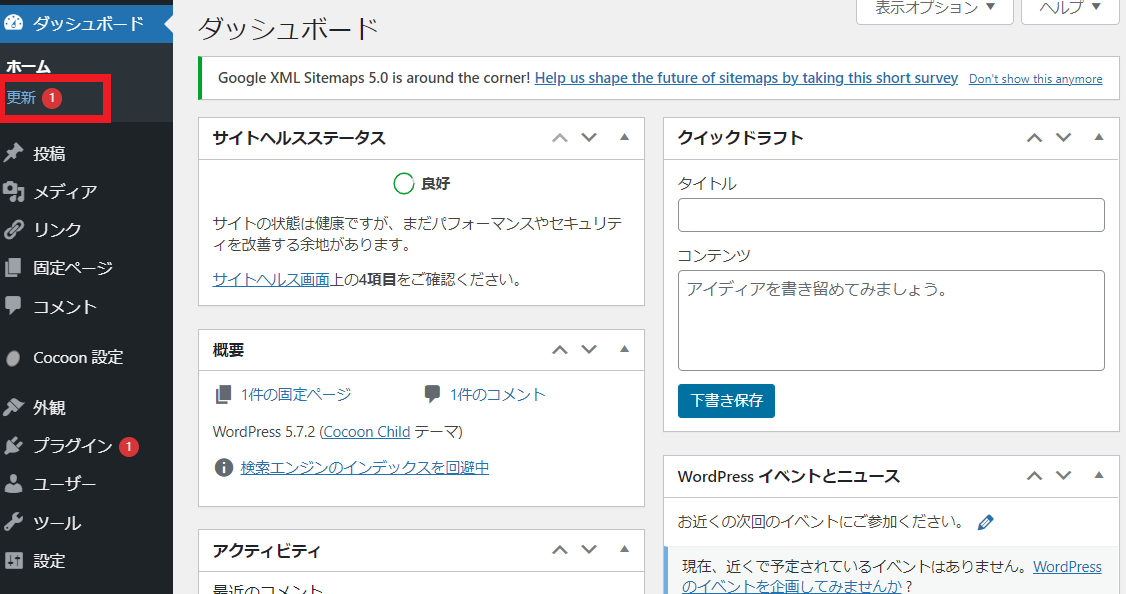Screen dimensions: 1126x594
Task: Click the メディア media icon in sidebar
Action: [x=14, y=191]
